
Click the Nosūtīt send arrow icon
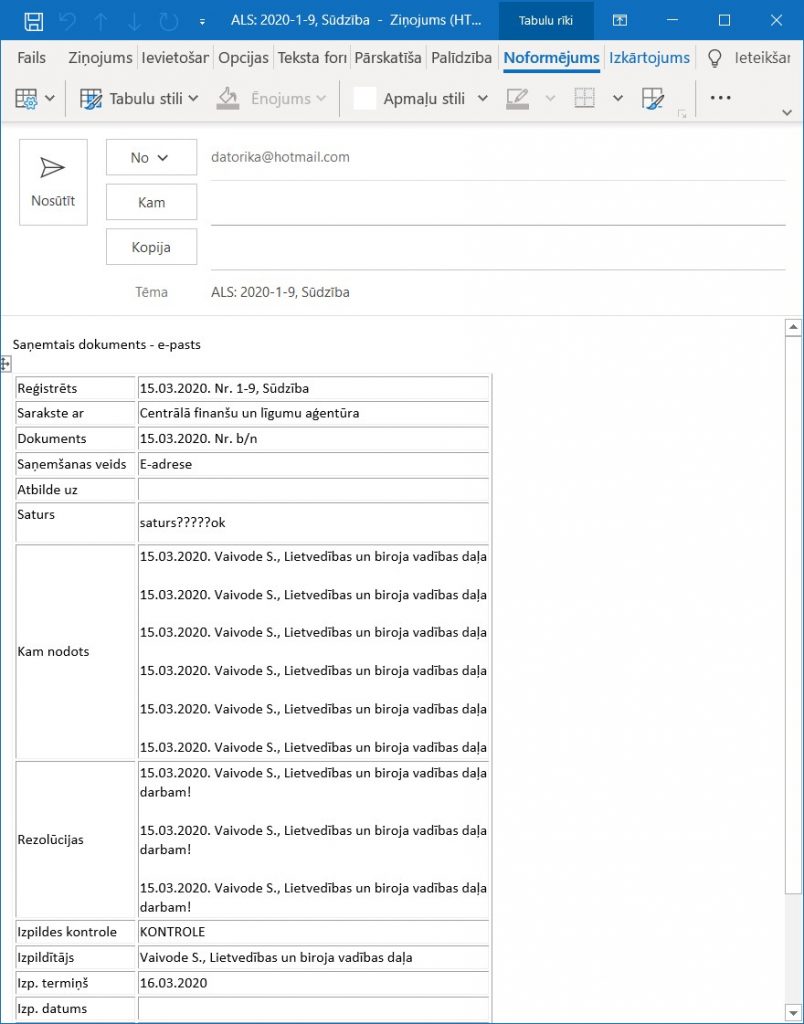coord(53,168)
